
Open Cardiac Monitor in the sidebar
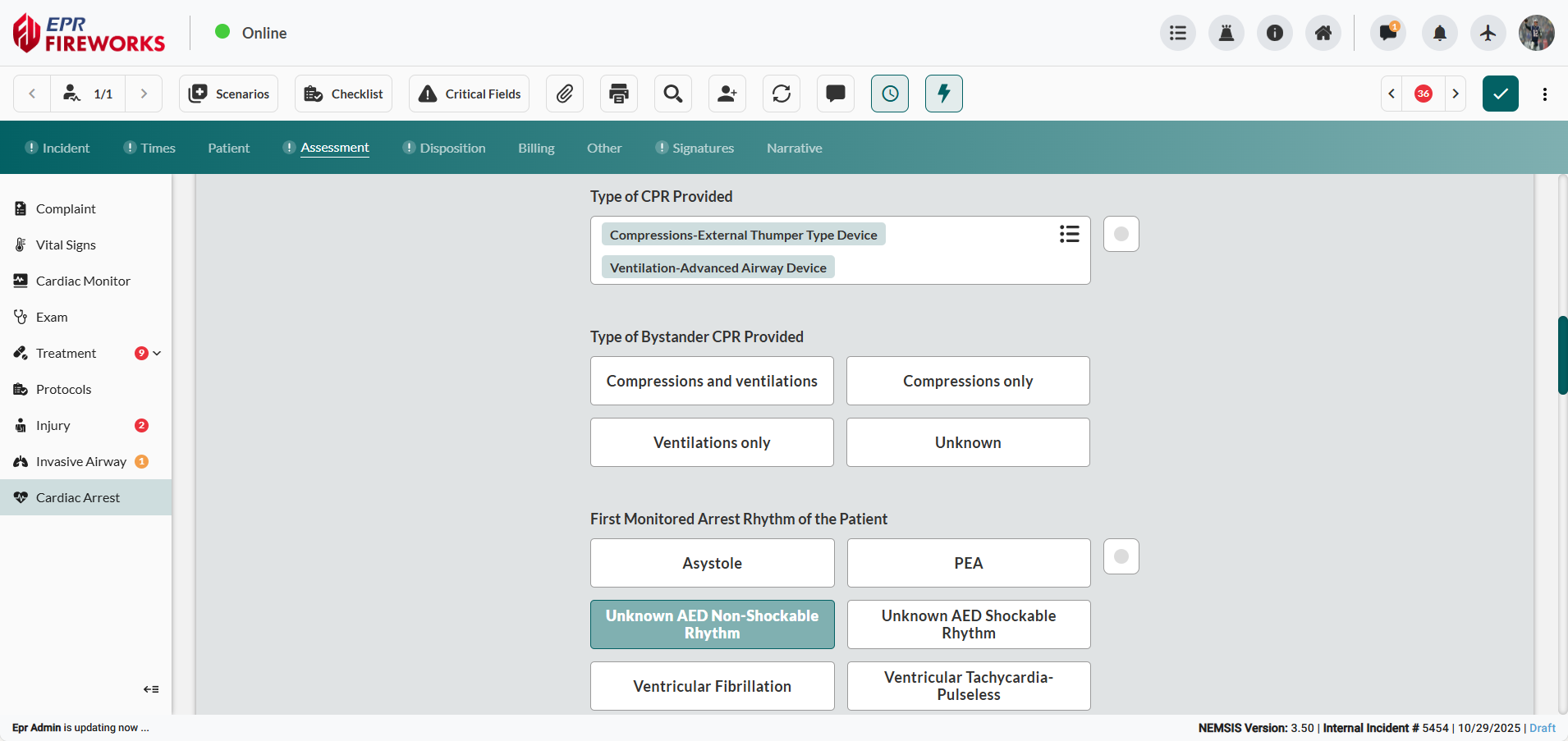click(83, 281)
